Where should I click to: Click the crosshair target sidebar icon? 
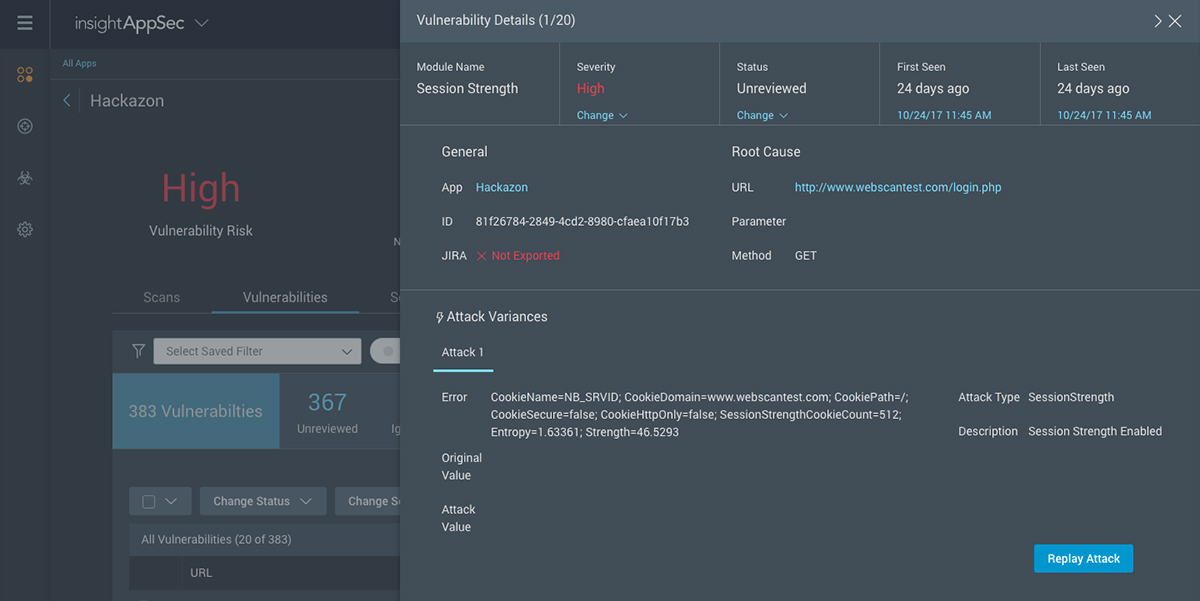(x=25, y=126)
